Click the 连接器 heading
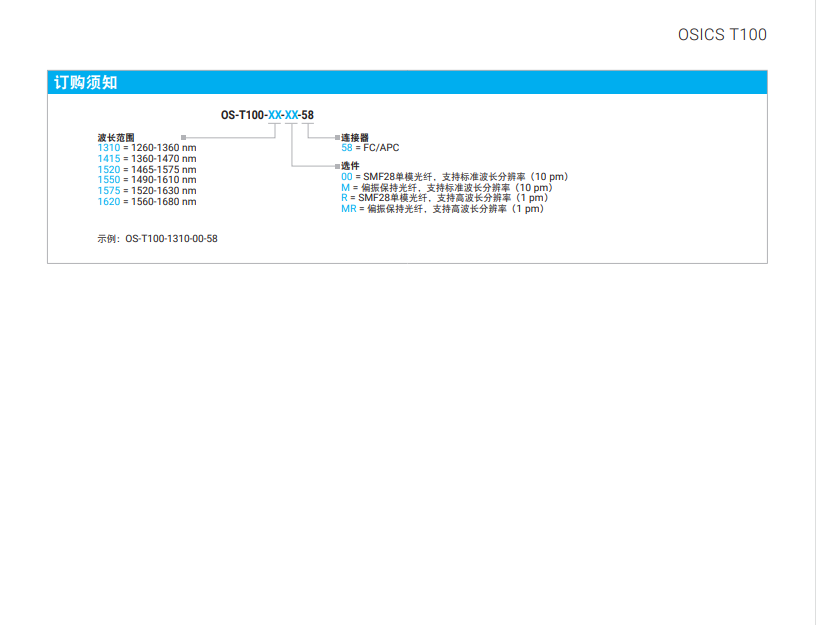This screenshot has width=816, height=625. click(355, 137)
